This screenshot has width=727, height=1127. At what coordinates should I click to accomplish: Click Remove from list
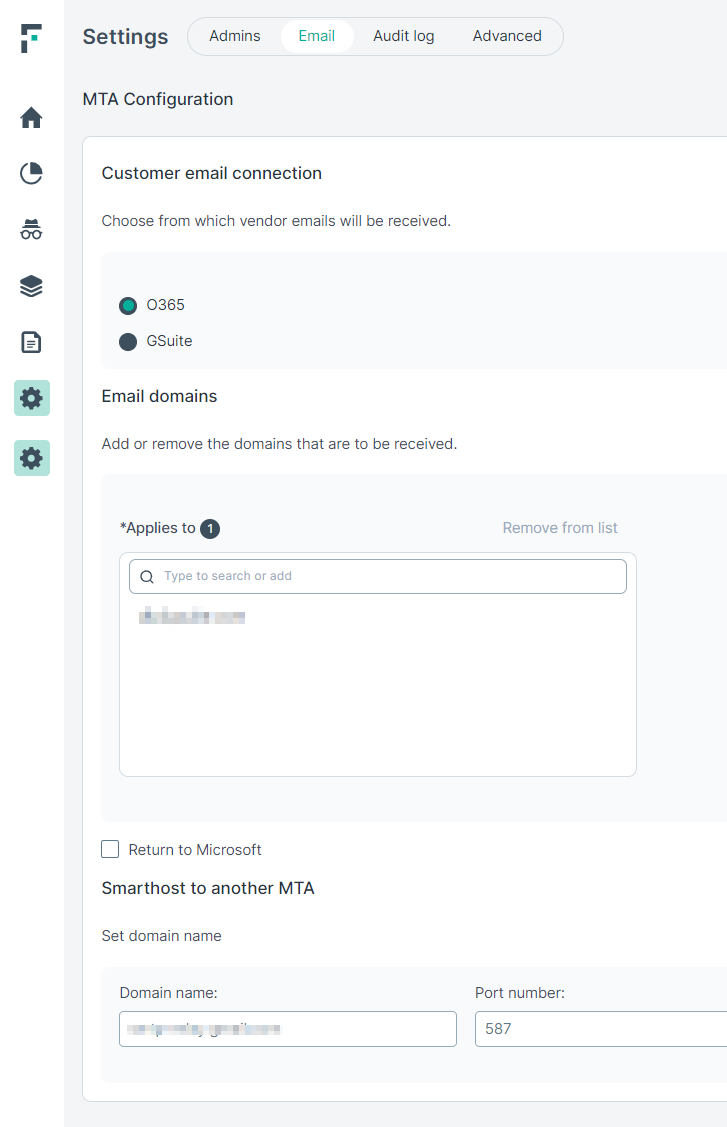point(560,527)
